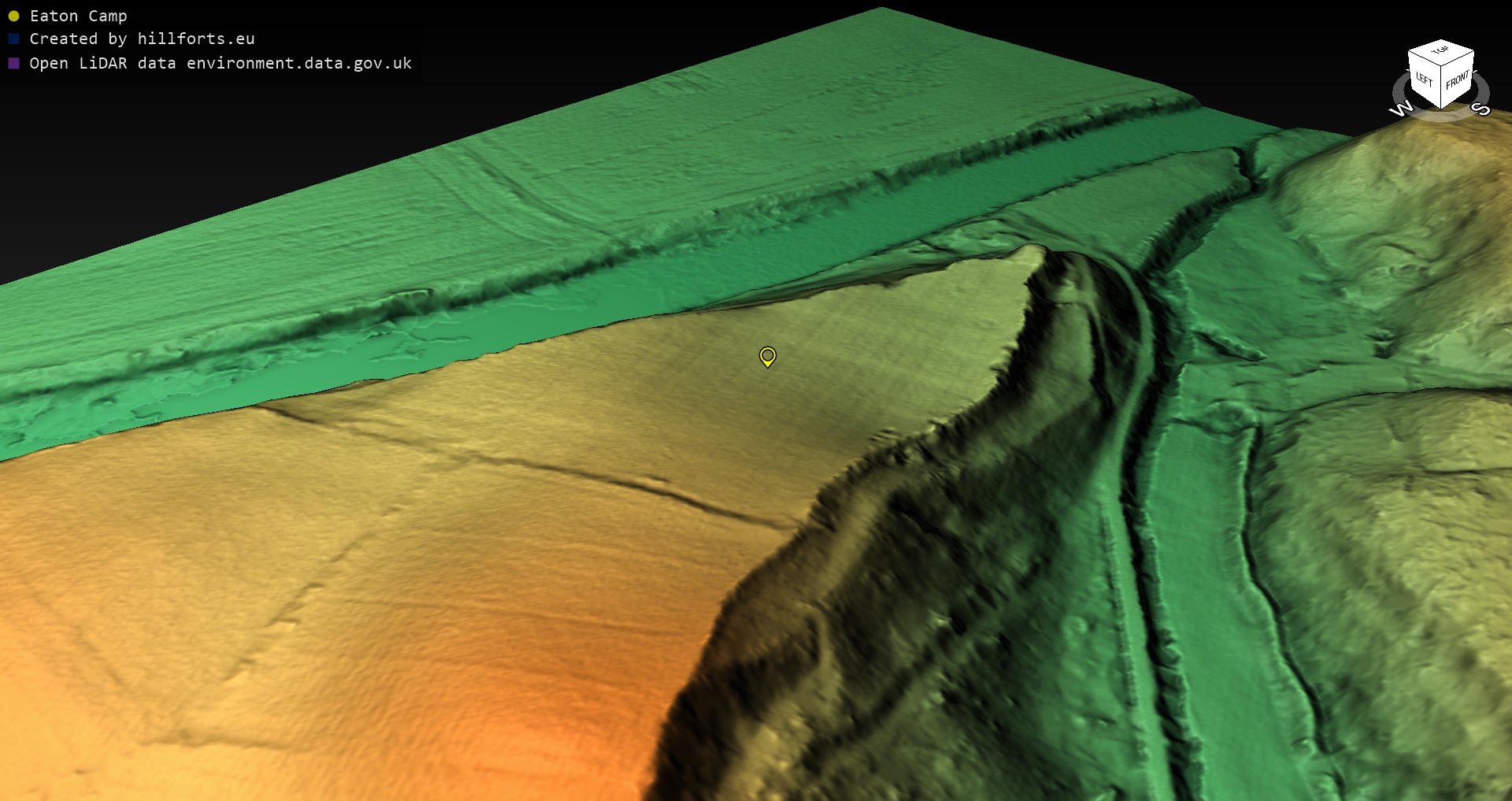Select the yellow Eaton Camp map pin
1512x801 pixels.
[767, 356]
